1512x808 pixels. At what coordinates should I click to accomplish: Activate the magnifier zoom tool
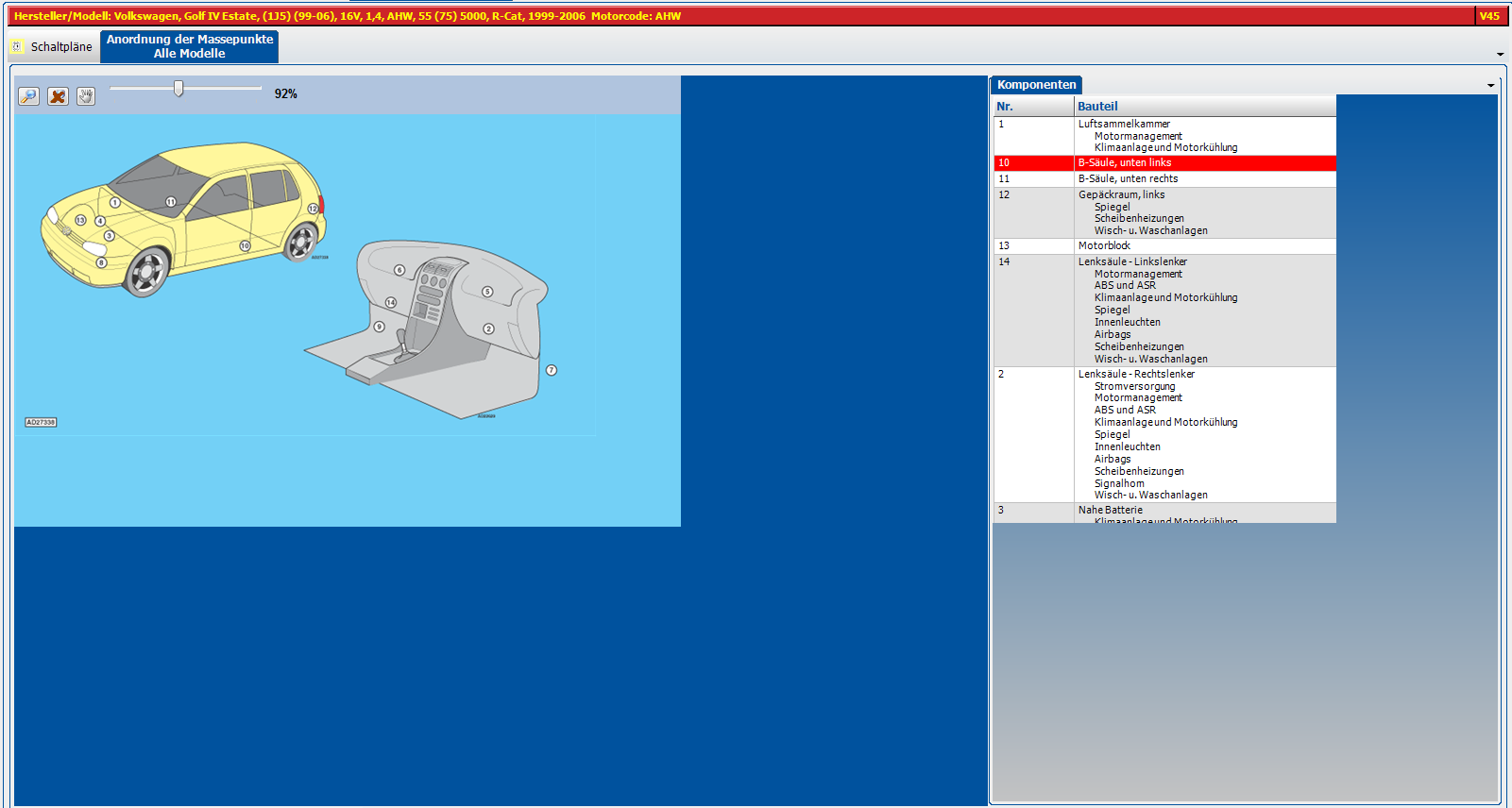29,96
